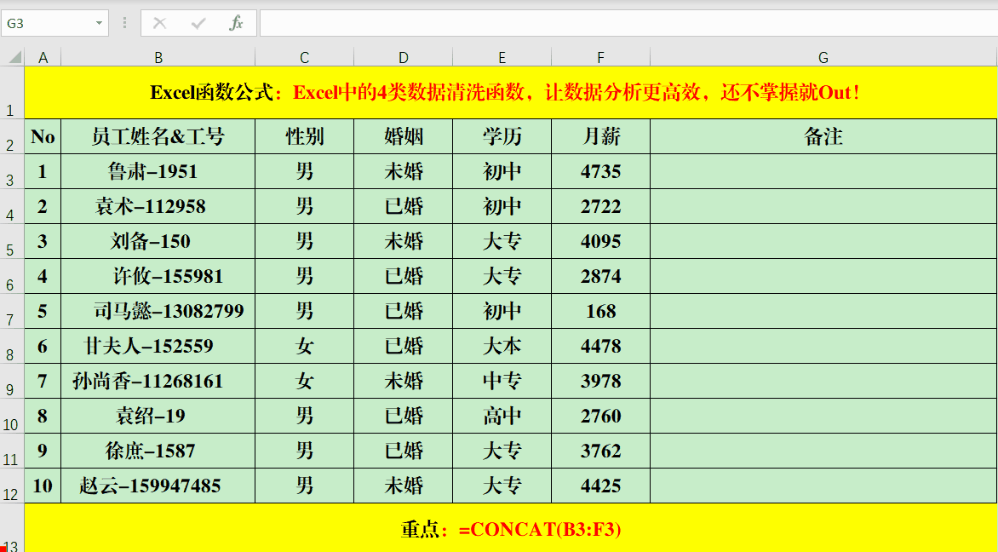Select cell 袁绍–19

[x=158, y=416]
